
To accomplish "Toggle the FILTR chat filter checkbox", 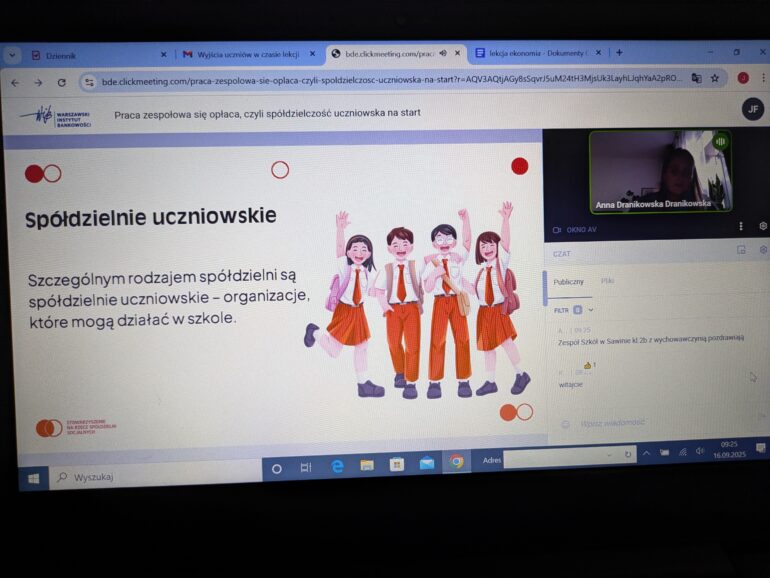I will (577, 310).
